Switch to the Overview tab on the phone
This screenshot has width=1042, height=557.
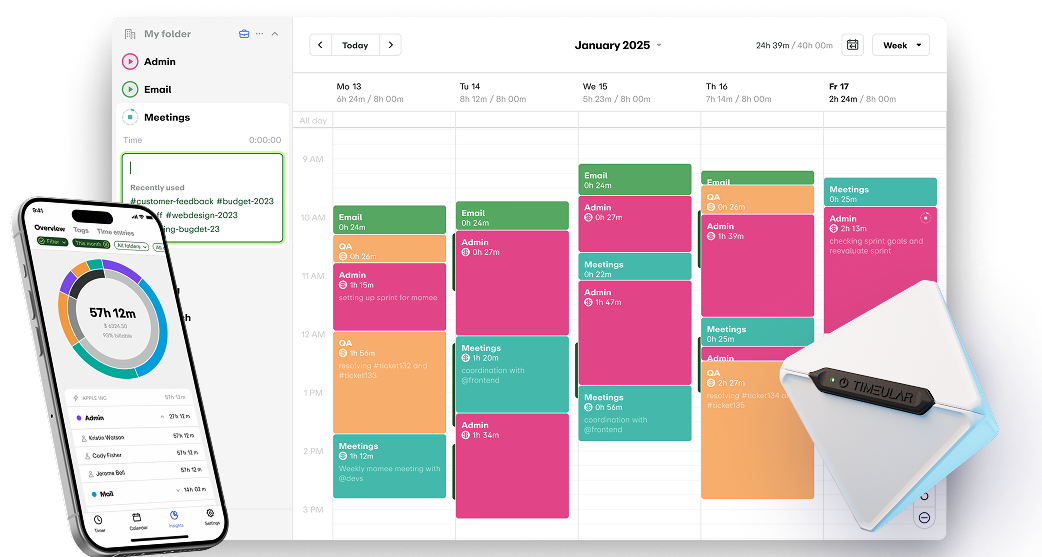(x=50, y=228)
